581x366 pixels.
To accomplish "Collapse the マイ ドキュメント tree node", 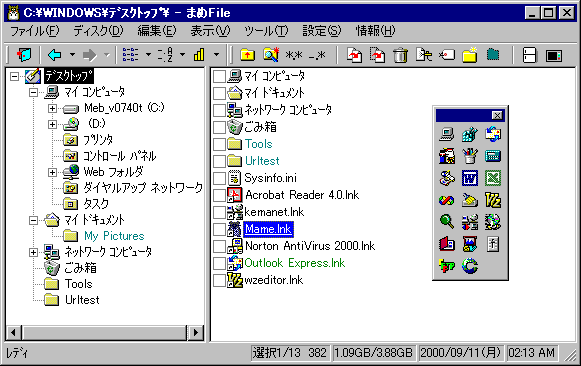I will 33,220.
